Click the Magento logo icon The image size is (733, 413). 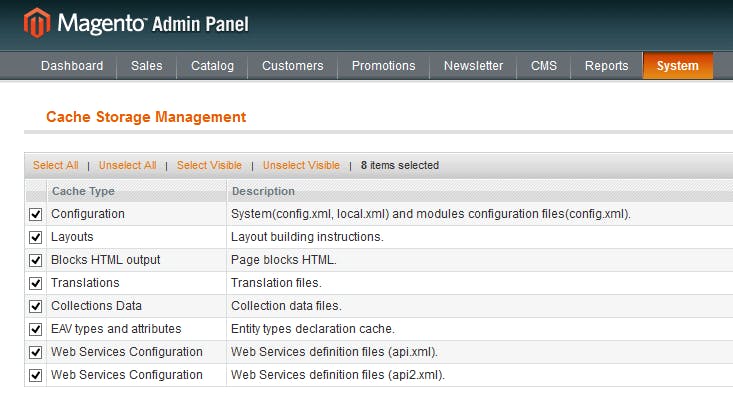(x=37, y=22)
